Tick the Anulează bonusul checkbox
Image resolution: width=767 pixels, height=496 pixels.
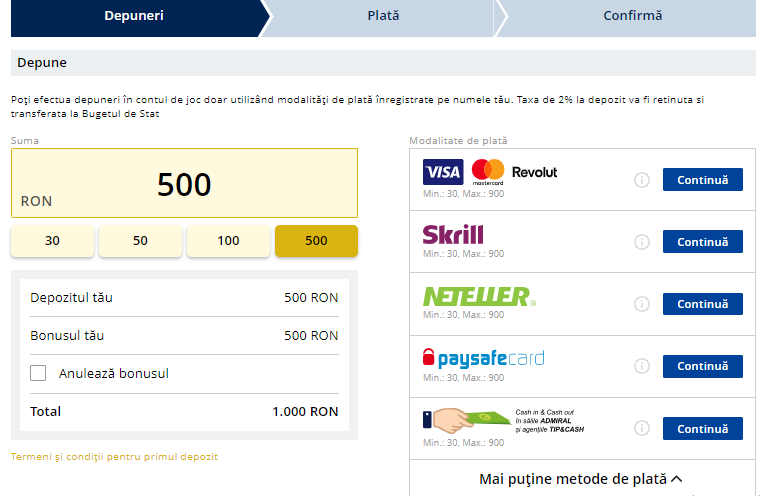point(38,373)
